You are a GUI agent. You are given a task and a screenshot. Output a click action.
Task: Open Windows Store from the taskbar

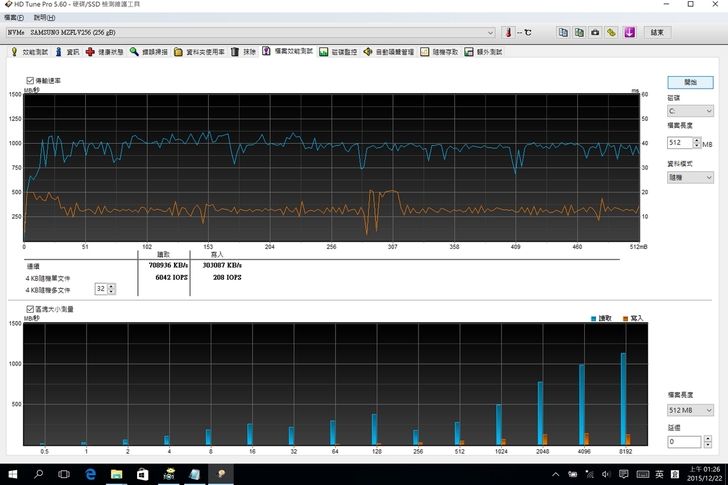[x=141, y=474]
